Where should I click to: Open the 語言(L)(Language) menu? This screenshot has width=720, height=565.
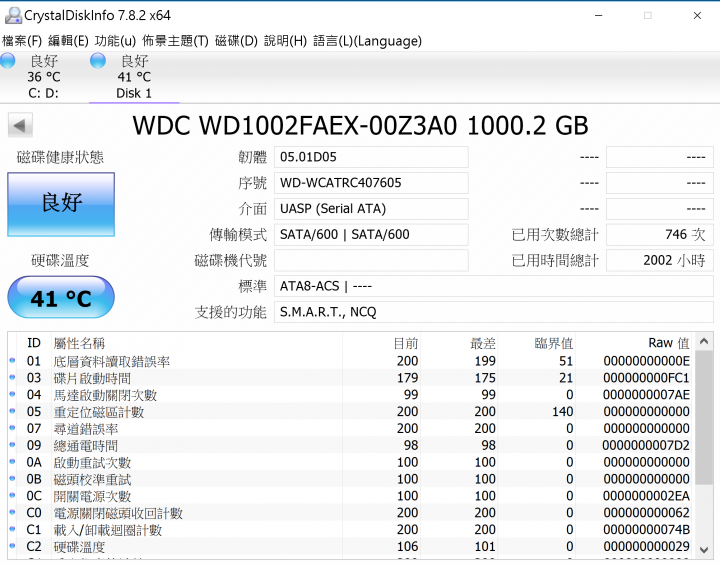pos(367,41)
